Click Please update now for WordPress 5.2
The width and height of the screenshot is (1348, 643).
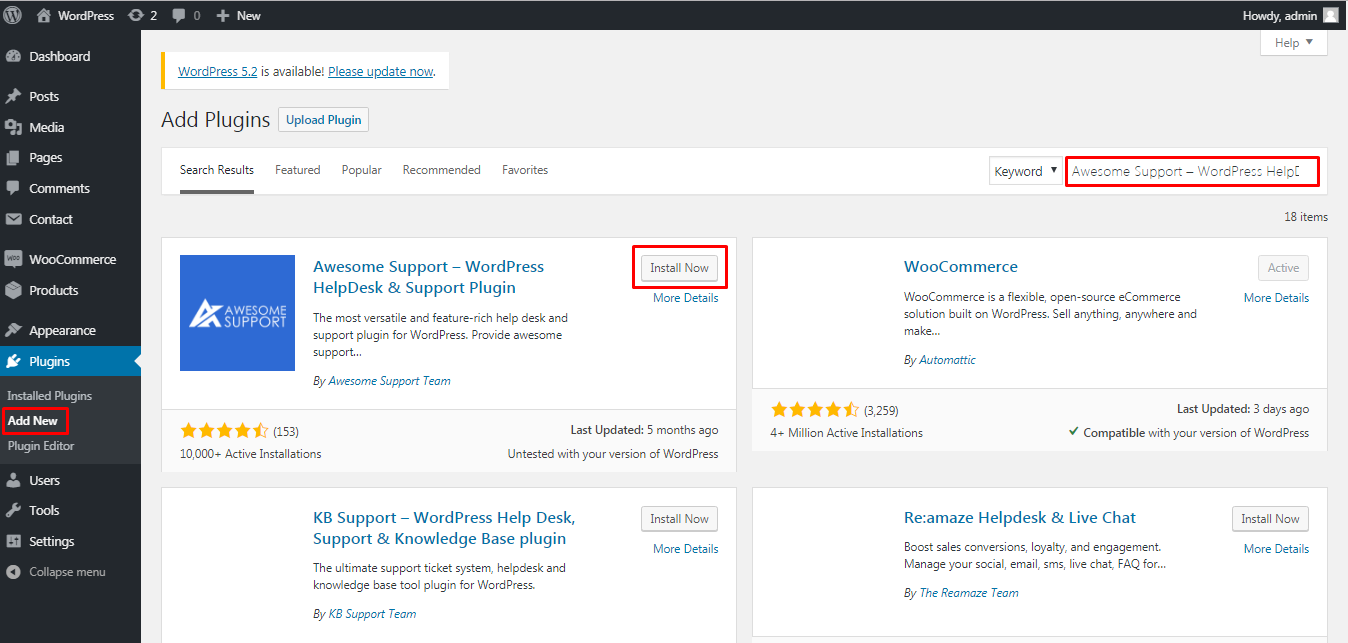point(380,71)
